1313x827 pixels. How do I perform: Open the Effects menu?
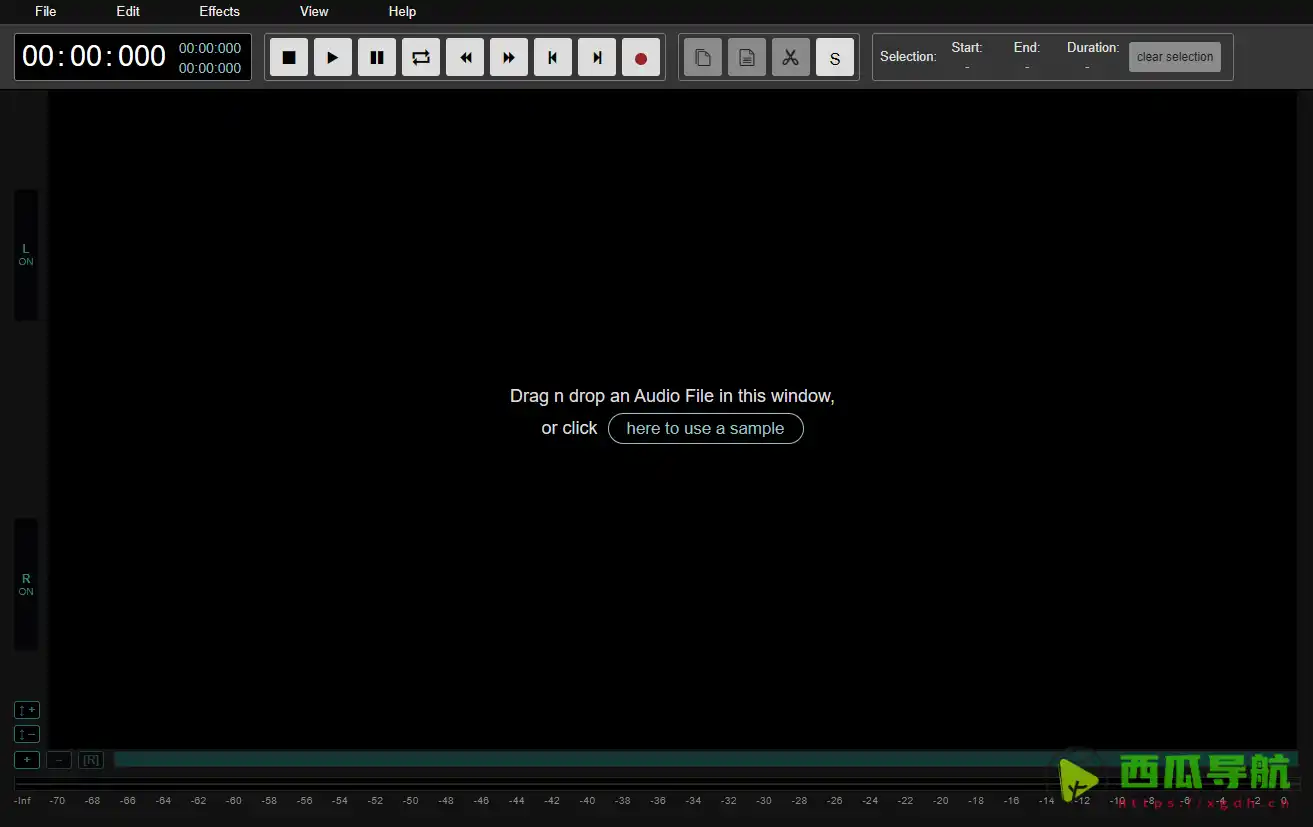pos(219,12)
